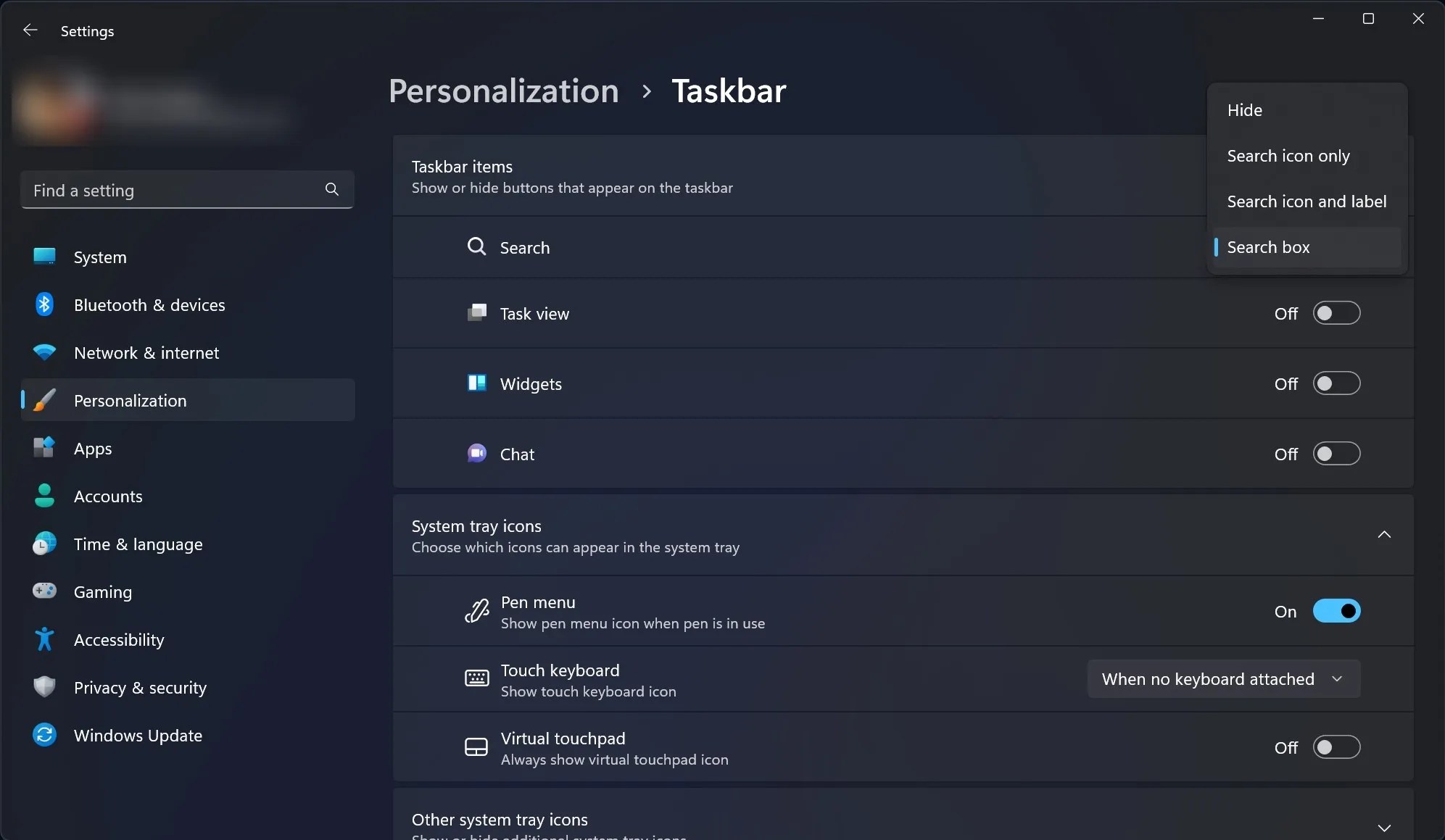Open Network & internet settings

pos(146,353)
